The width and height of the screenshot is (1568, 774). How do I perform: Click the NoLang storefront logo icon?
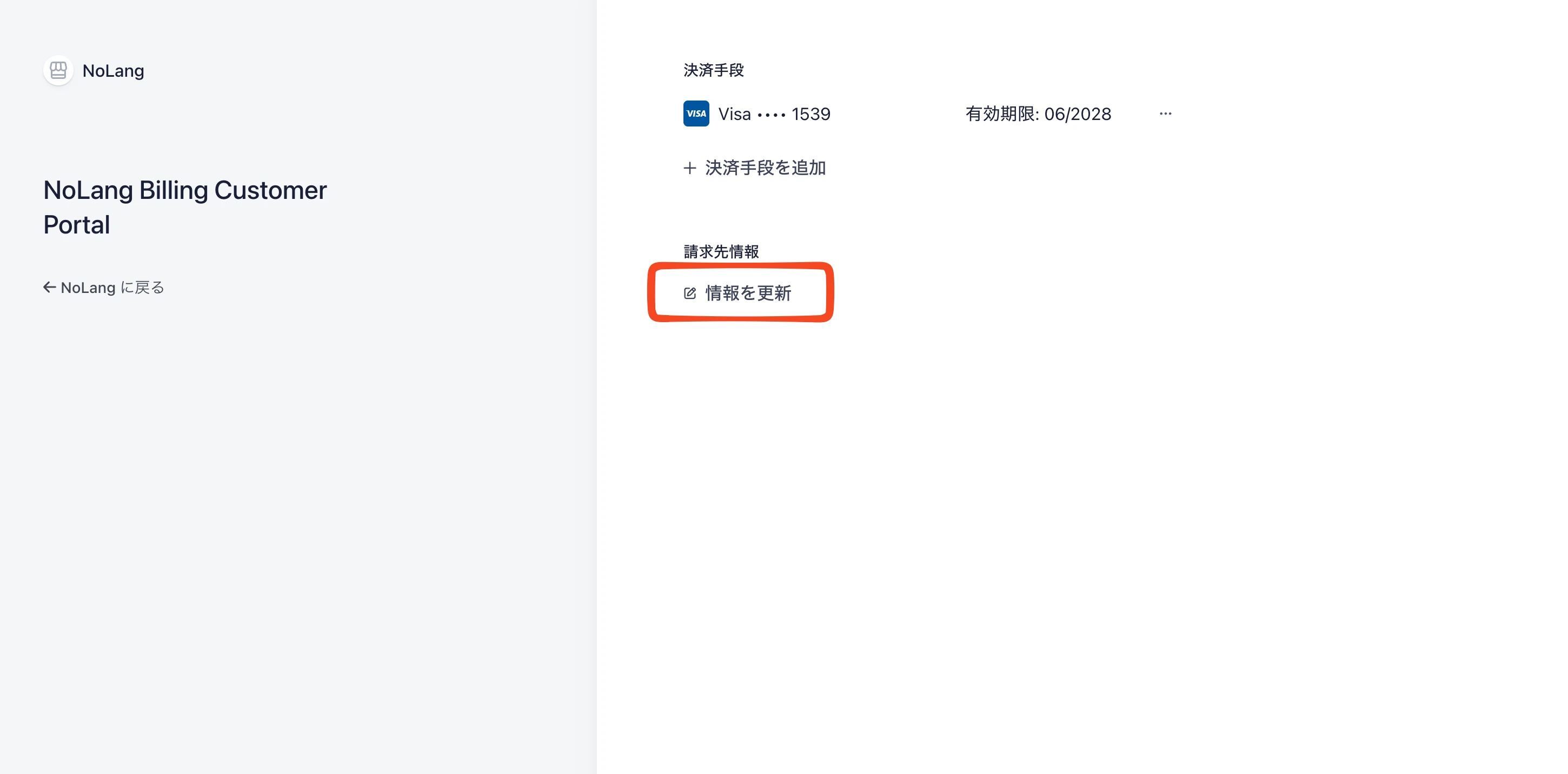coord(58,71)
